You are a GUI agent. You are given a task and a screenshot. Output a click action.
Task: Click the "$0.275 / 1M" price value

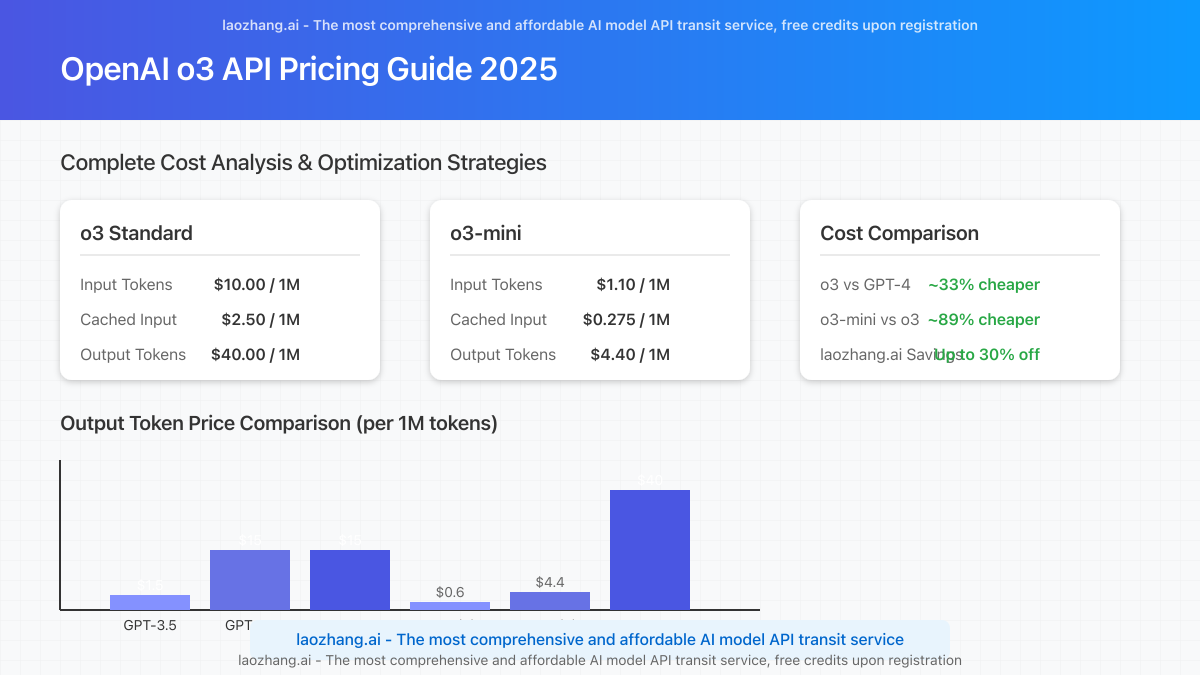(x=626, y=320)
